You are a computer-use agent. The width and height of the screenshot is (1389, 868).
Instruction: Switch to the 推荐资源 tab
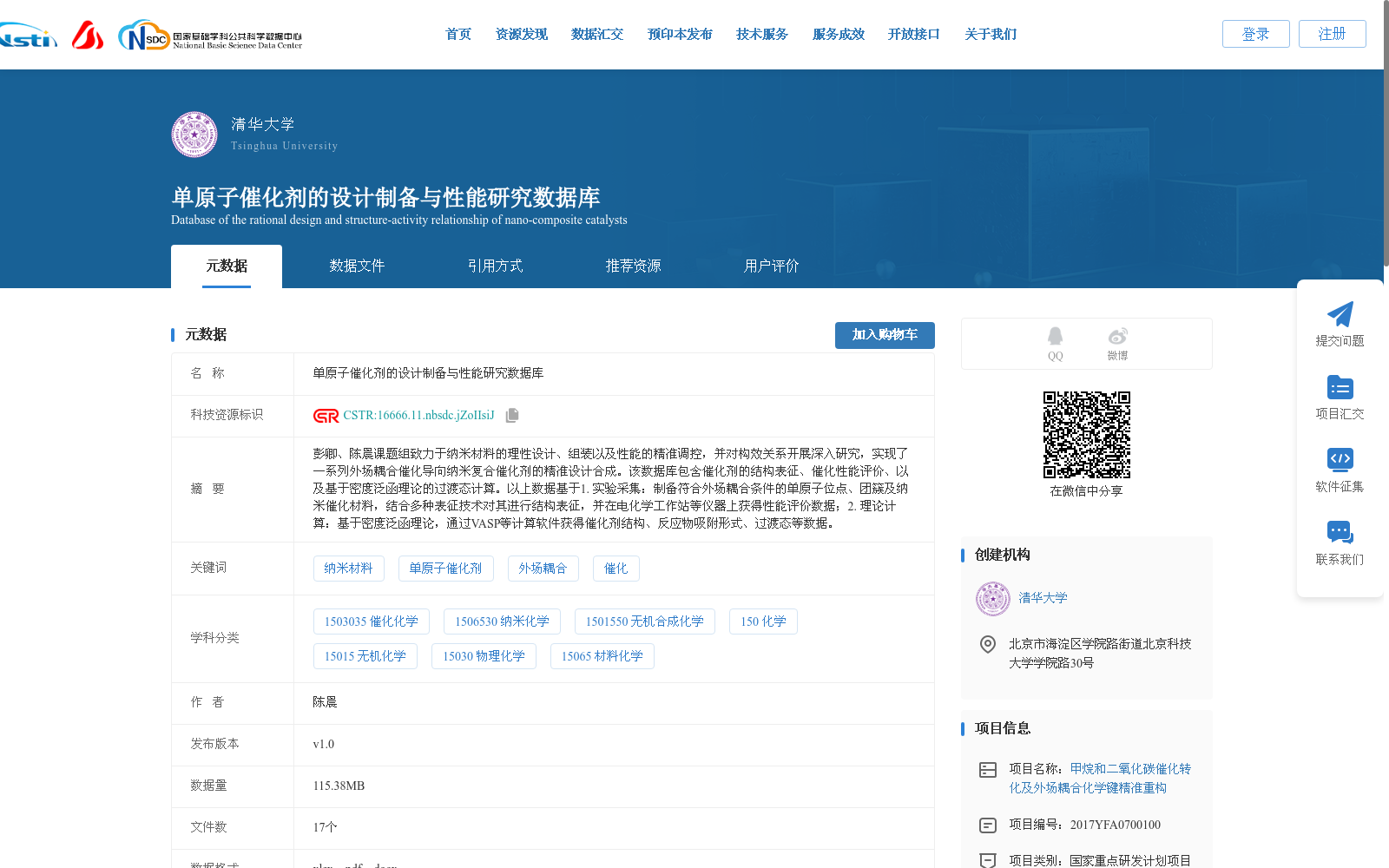point(633,266)
